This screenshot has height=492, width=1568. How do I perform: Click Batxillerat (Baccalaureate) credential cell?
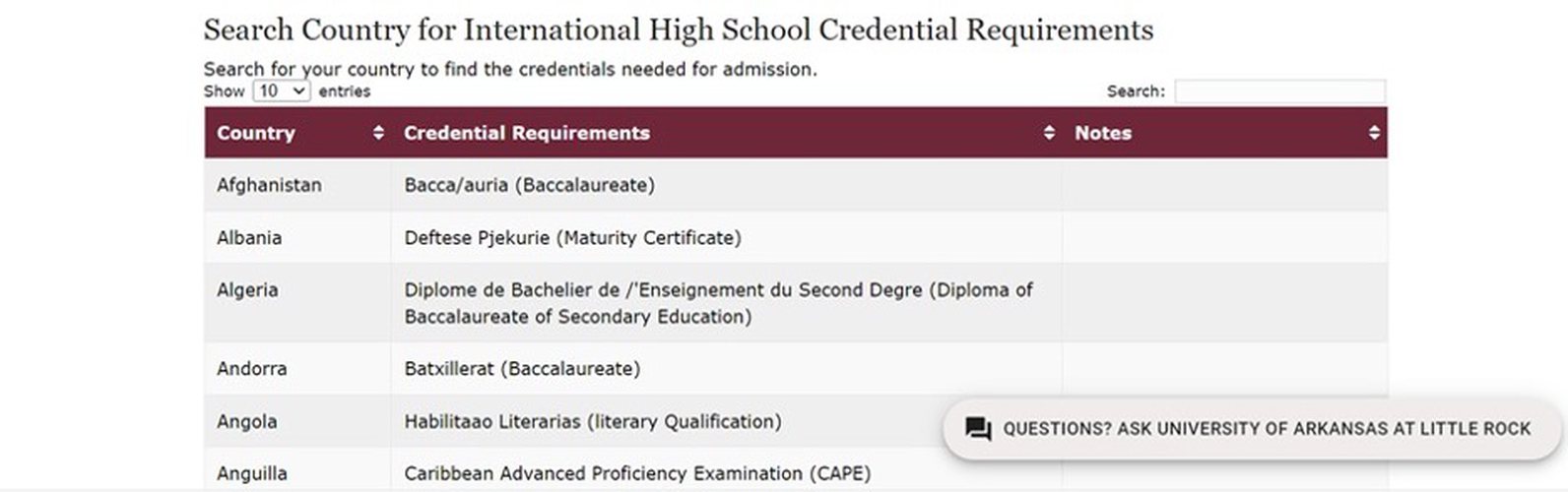(727, 369)
